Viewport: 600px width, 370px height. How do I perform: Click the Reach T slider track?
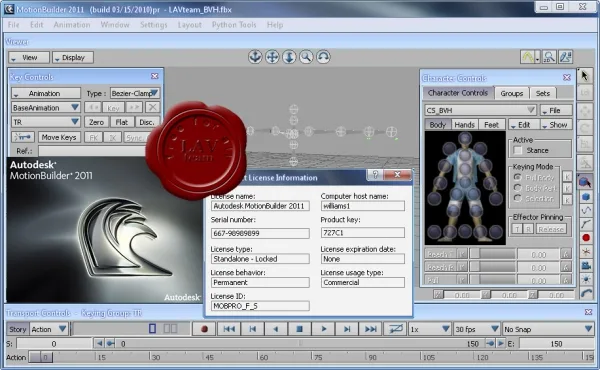[493, 254]
